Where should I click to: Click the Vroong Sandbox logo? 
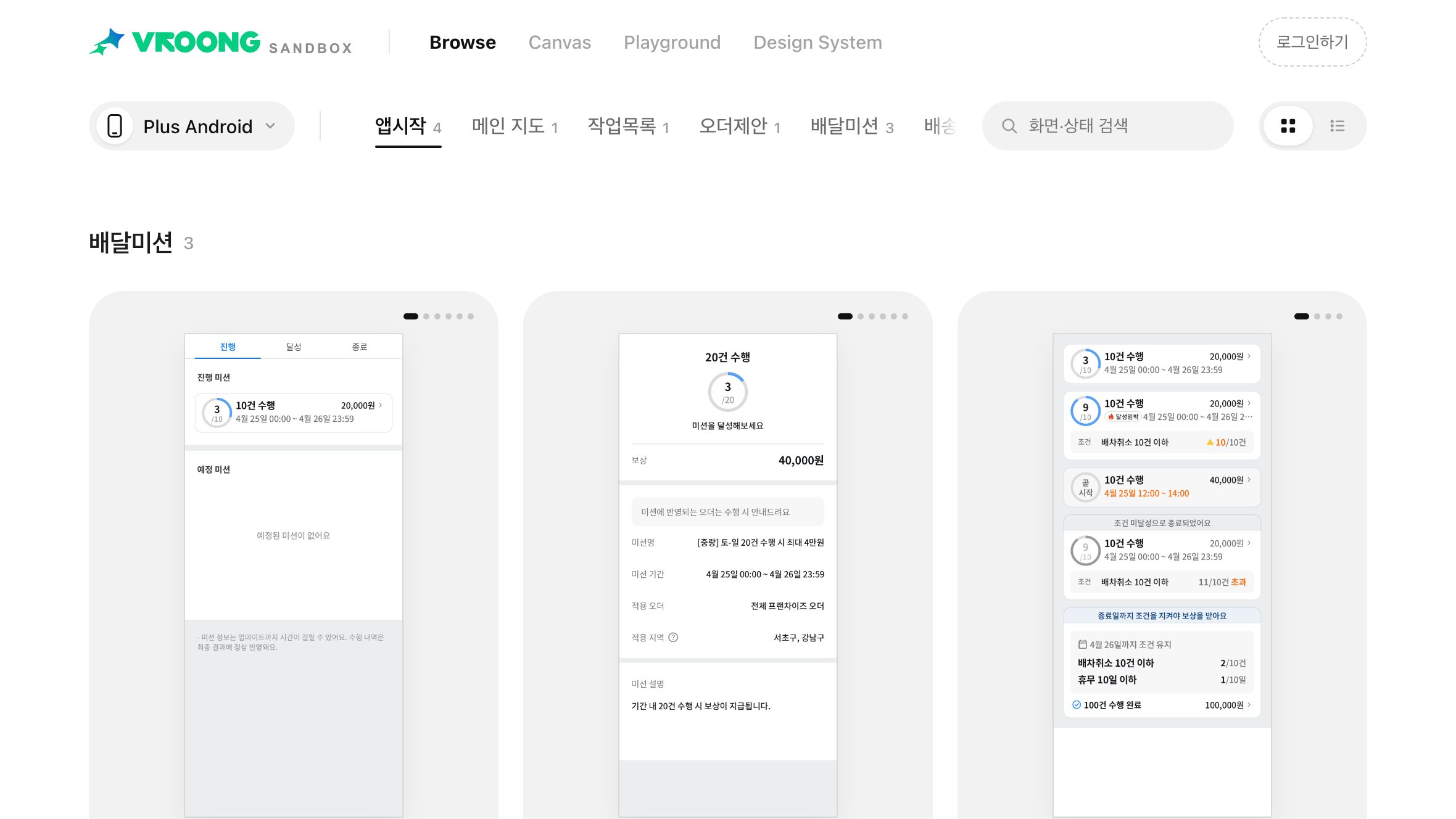[220, 42]
